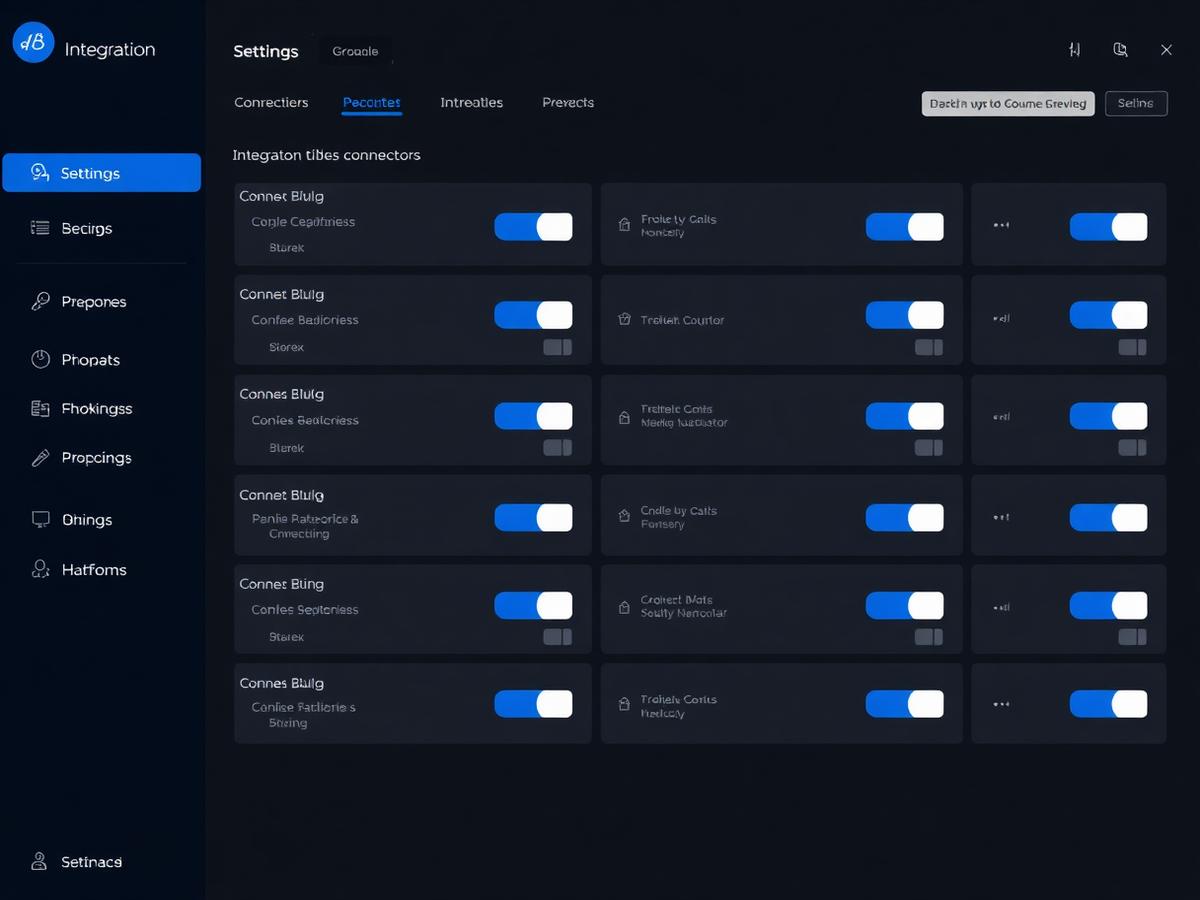
Task: Click the Dactin vyt to Coume Greviog button
Action: click(1008, 103)
